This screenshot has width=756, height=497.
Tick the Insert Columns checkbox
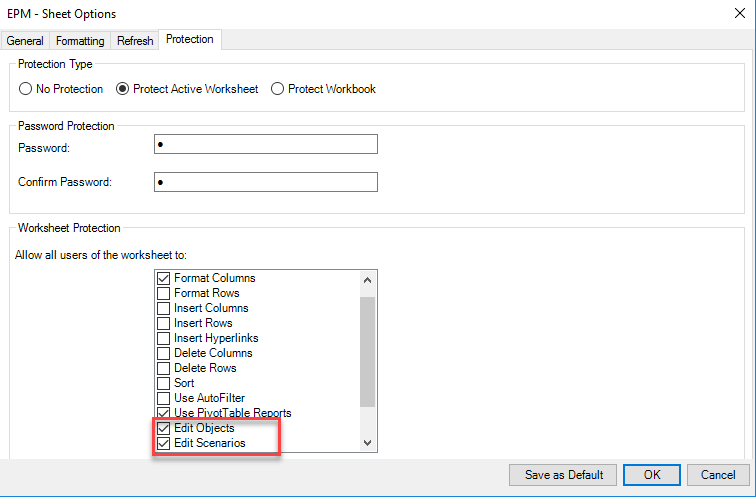click(163, 308)
